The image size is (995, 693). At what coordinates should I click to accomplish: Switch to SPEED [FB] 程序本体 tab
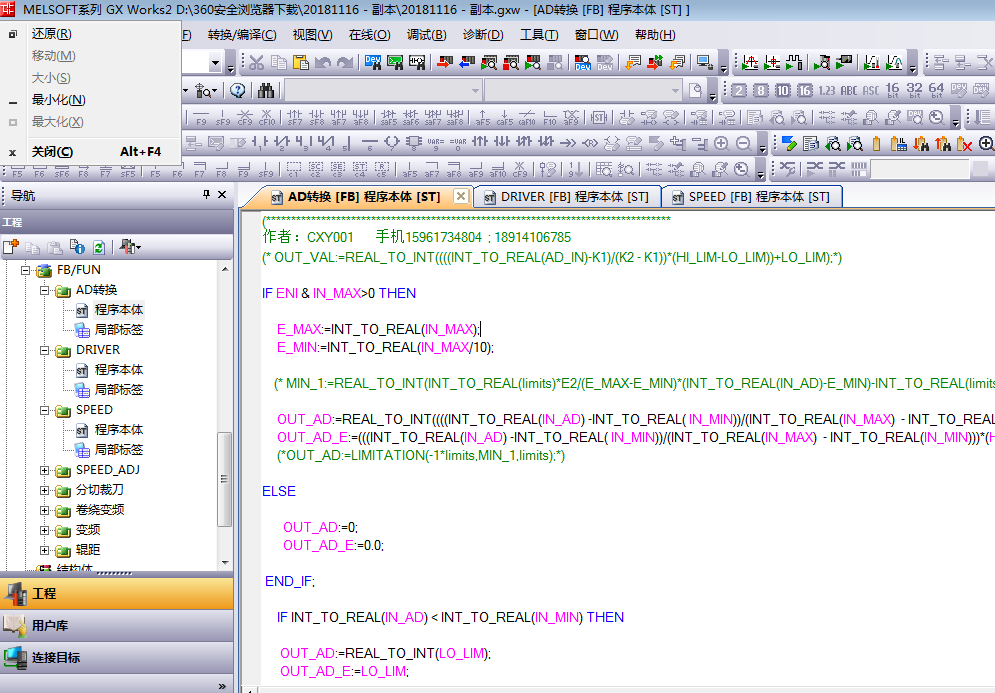[750, 197]
